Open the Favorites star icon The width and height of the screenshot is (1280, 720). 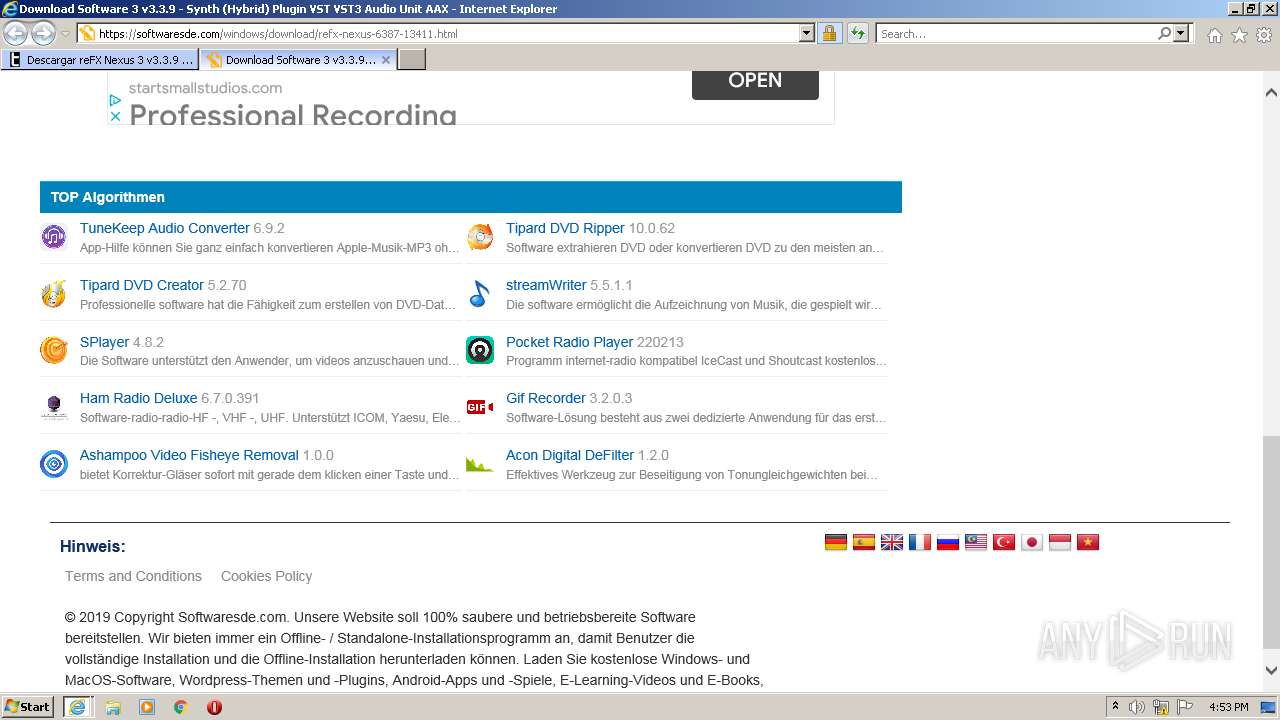1239,34
